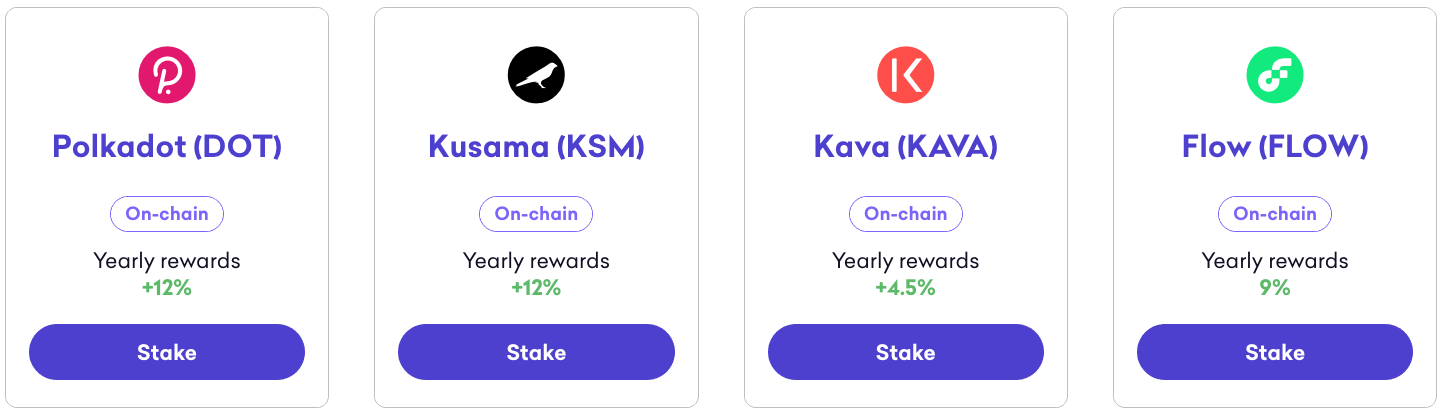The height and width of the screenshot is (415, 1443).
Task: Click the Kava red K icon
Action: pos(905,74)
